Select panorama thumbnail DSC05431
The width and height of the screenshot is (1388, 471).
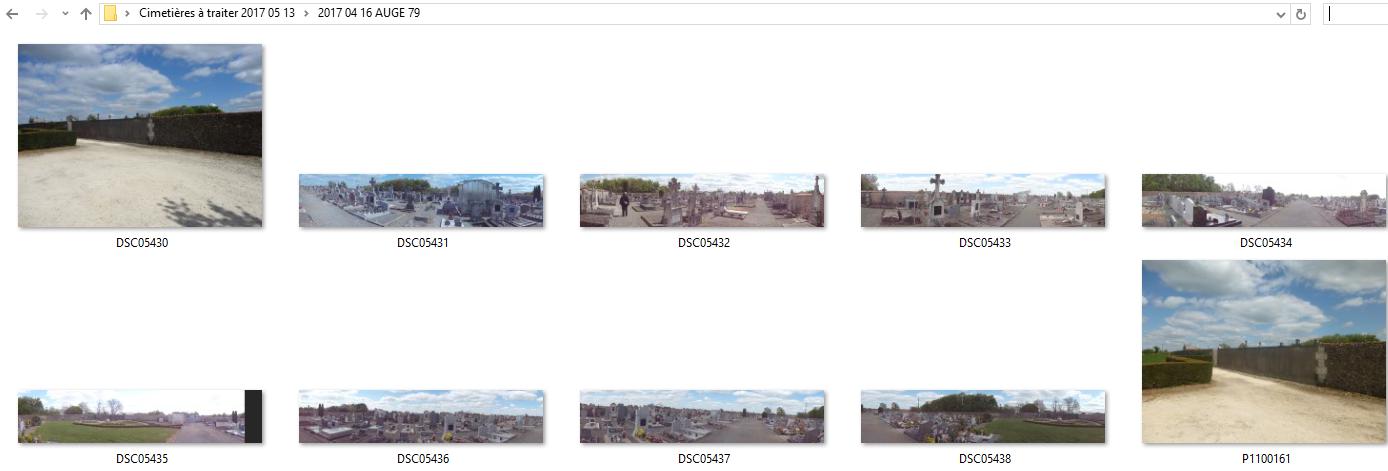421,201
